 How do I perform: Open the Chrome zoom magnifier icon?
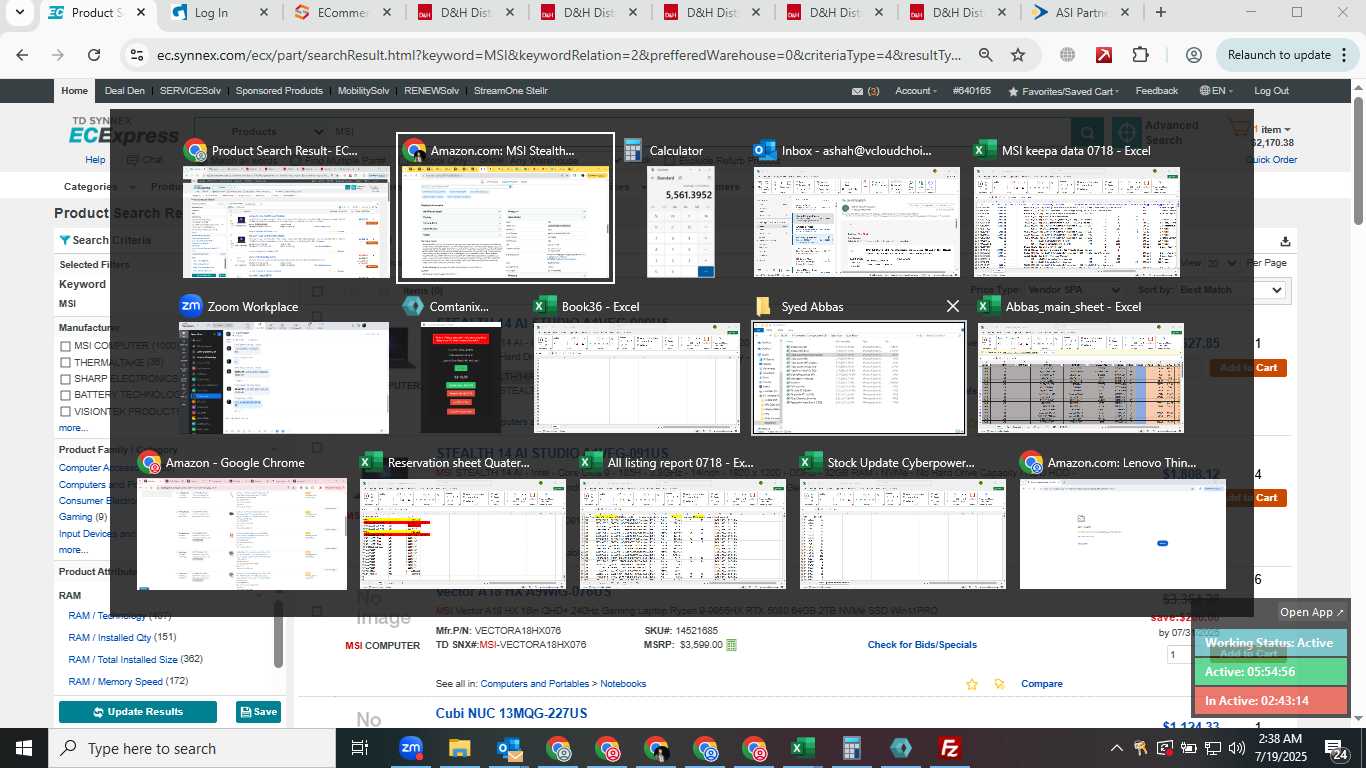tap(985, 55)
